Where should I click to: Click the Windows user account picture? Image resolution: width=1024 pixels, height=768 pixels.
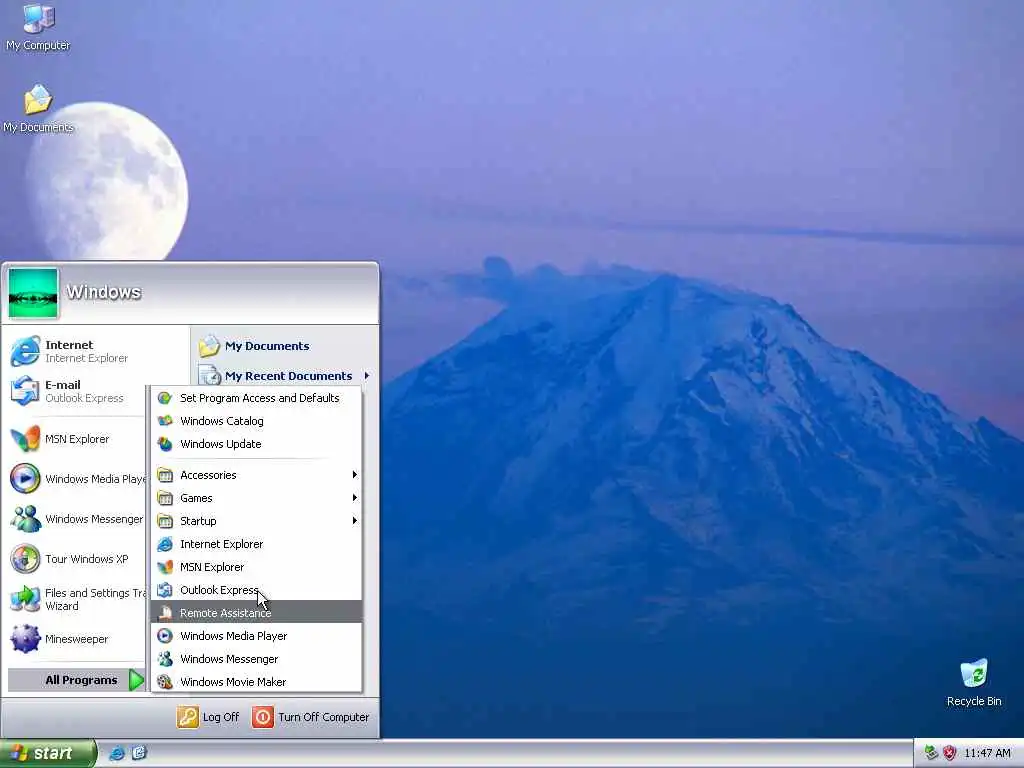click(x=33, y=293)
